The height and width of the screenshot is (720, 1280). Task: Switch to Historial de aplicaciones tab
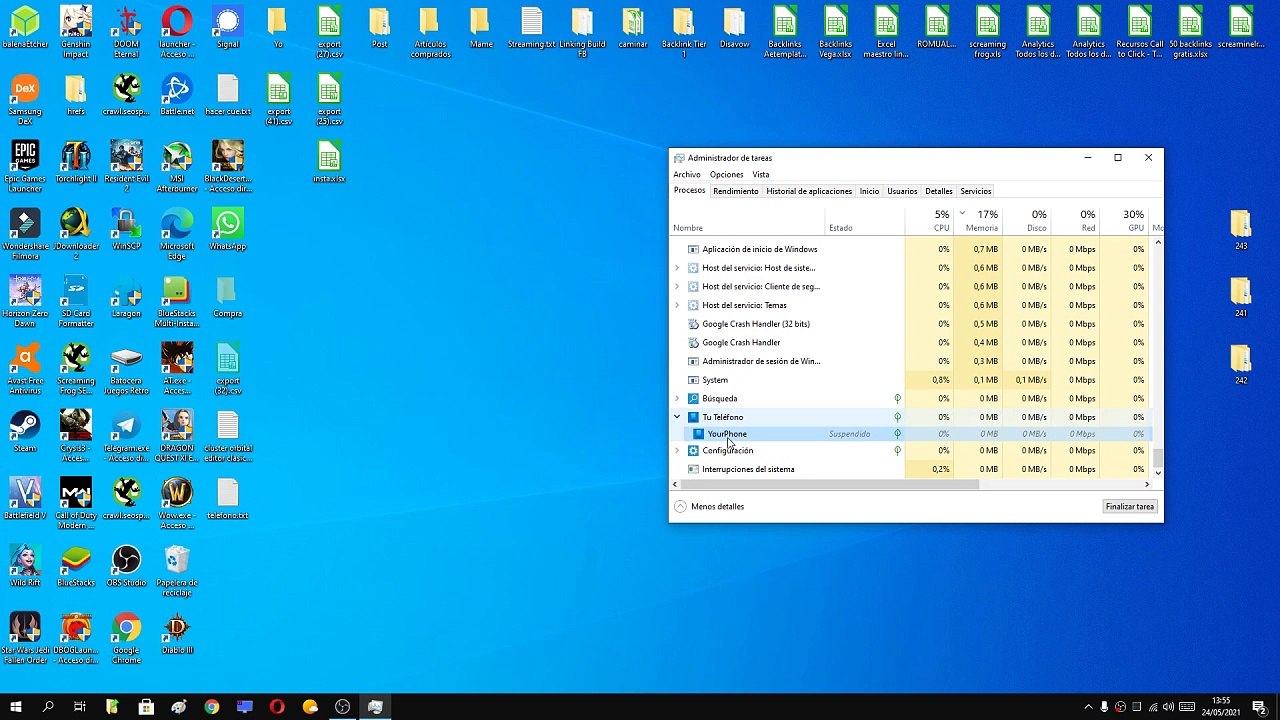809,191
